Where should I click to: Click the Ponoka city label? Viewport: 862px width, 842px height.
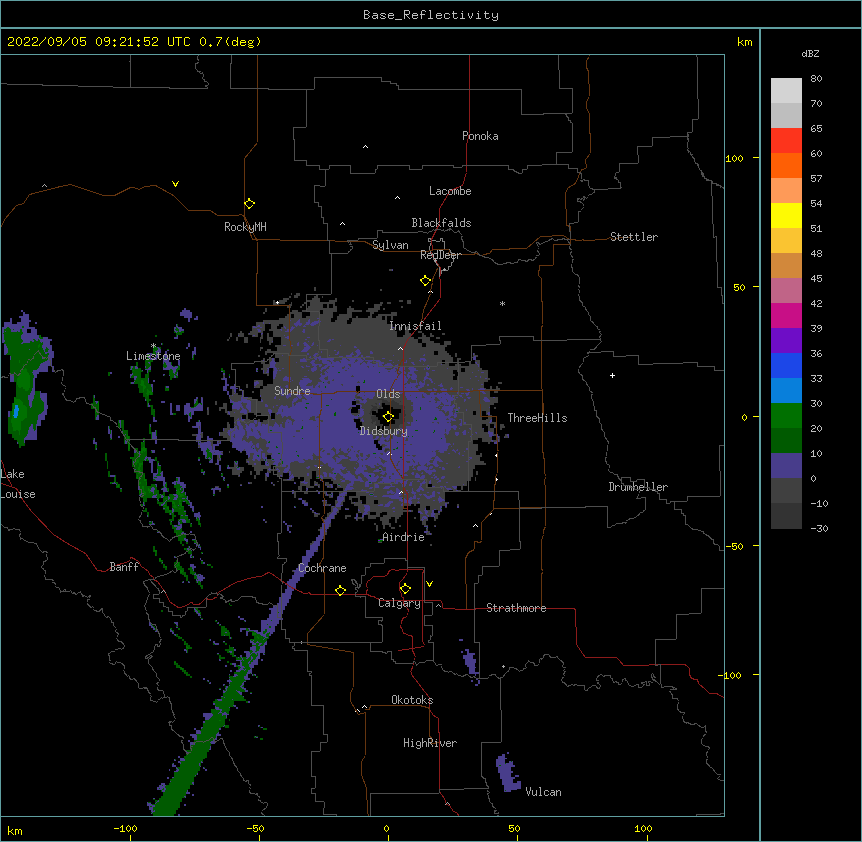tap(480, 136)
